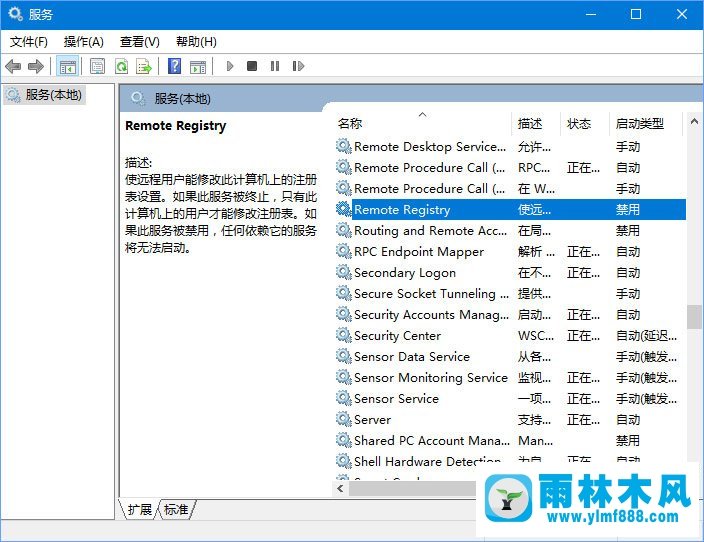Click the Forward arrow toolbar icon

[x=36, y=66]
